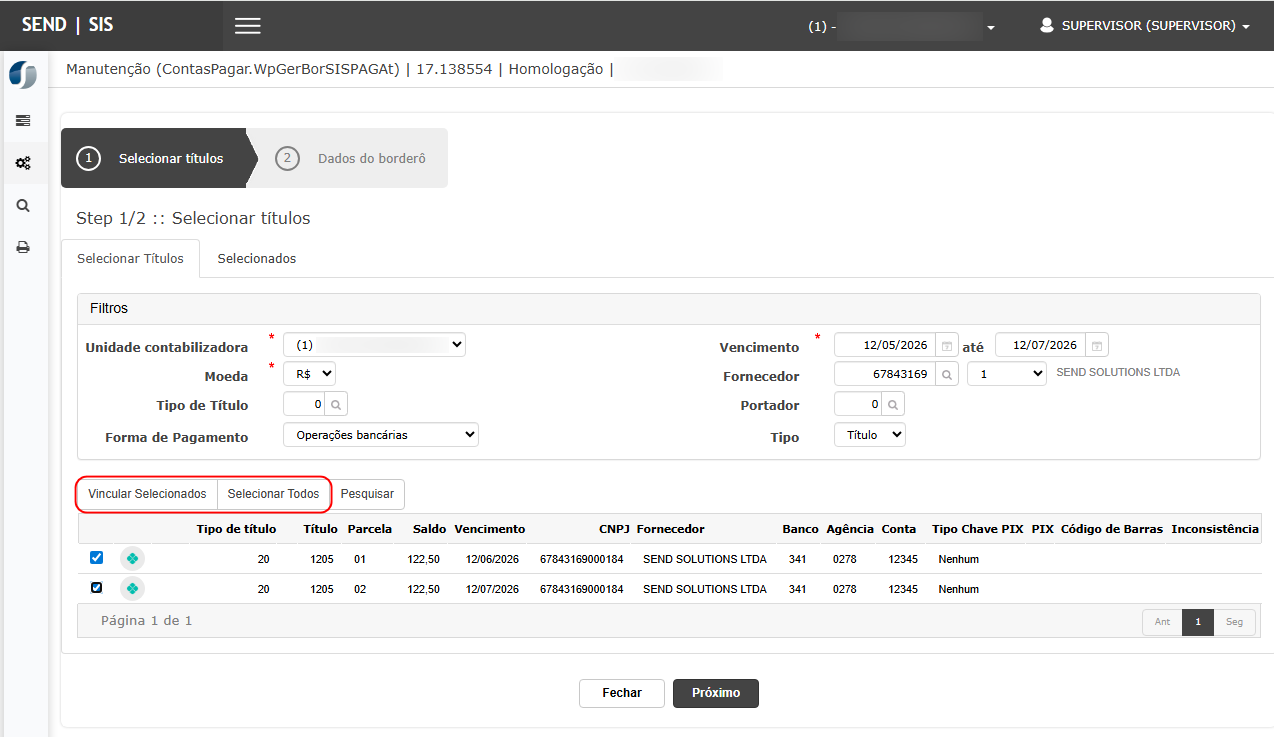Screen dimensions: 1274x737
Task: Click the Saldo column header
Action: click(x=428, y=529)
